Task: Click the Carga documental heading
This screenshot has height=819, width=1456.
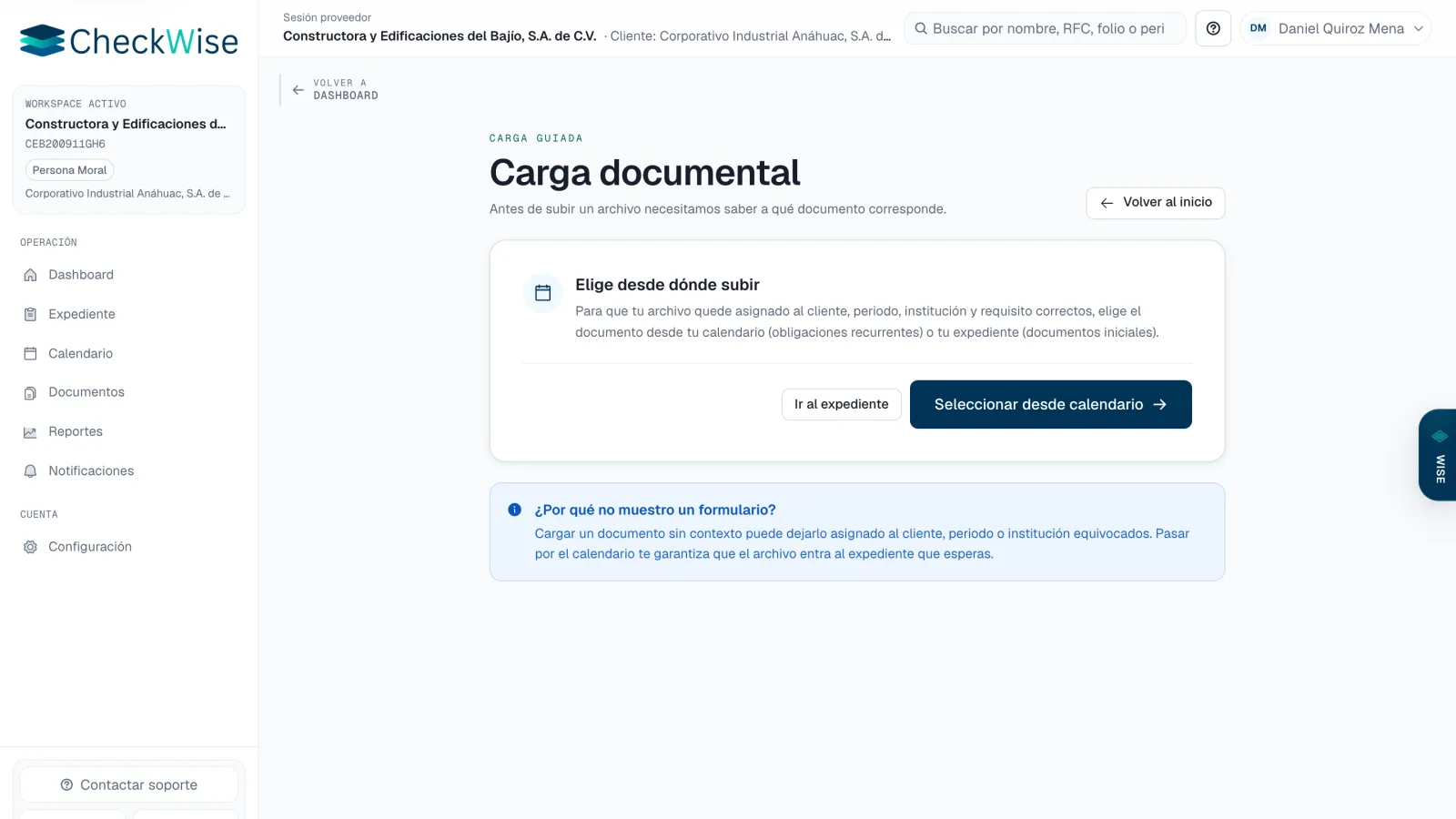Action: [644, 173]
